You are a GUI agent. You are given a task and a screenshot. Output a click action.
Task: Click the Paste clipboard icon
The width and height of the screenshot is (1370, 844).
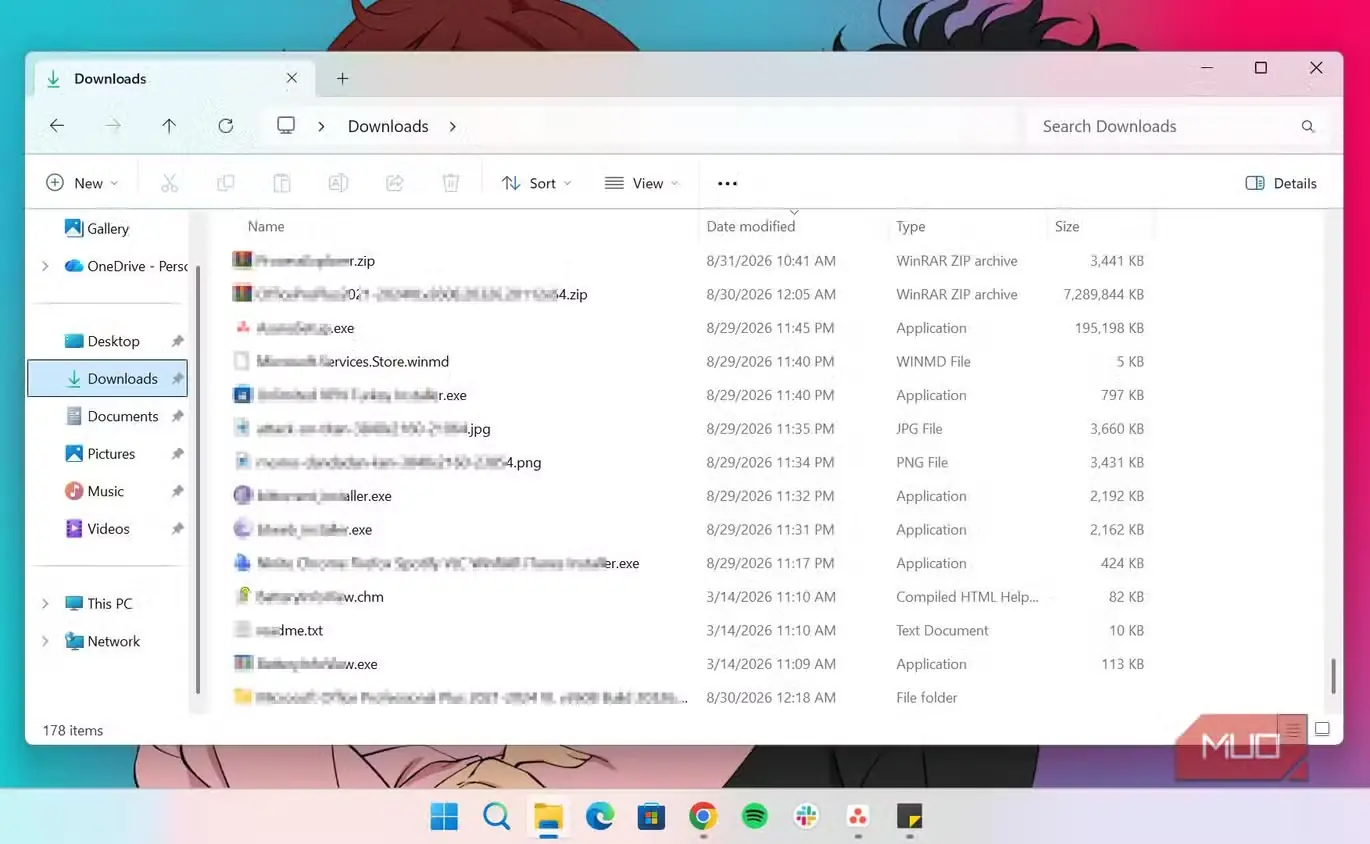click(282, 183)
